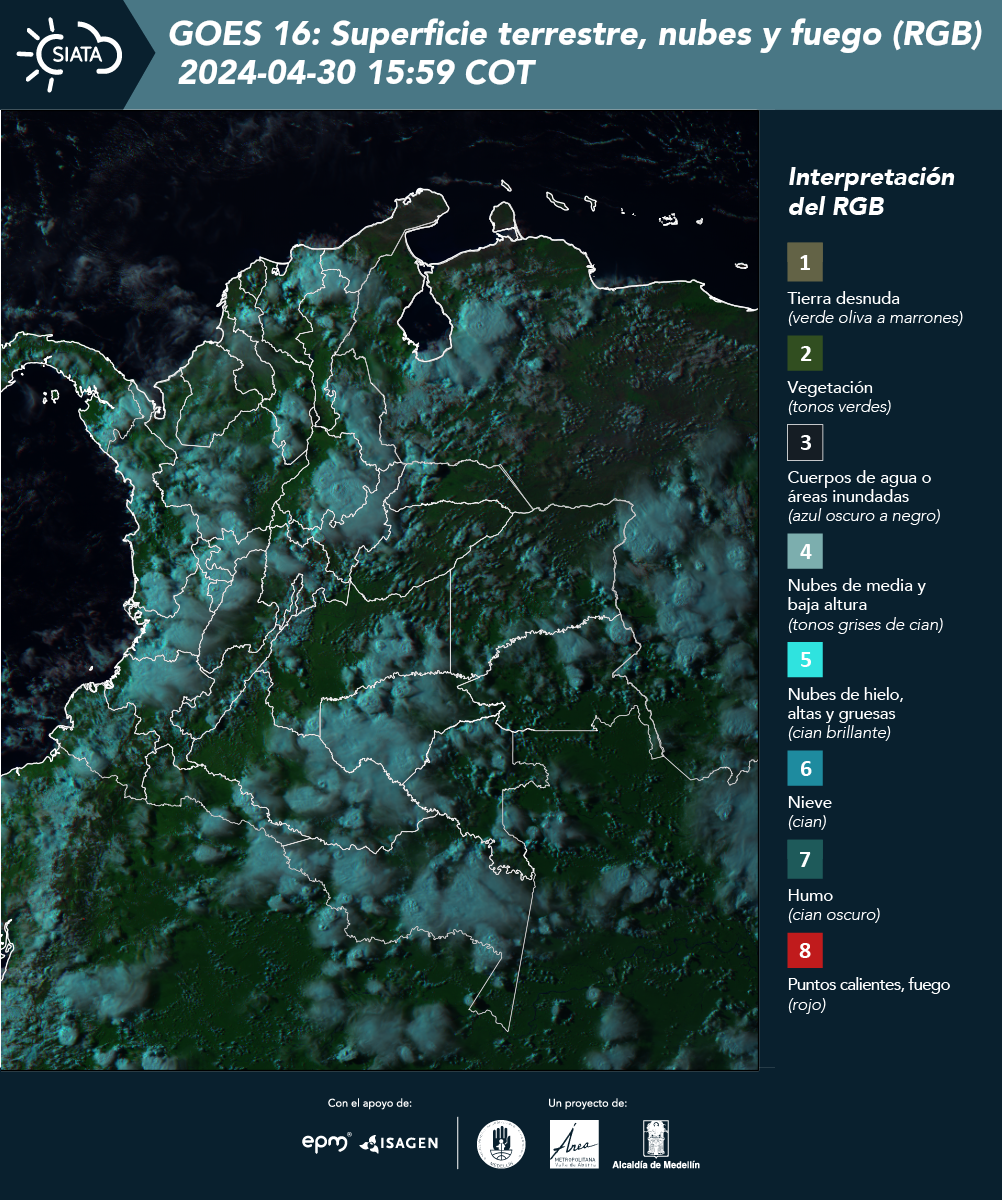1002x1200 pixels.
Task: Click Cuerpos de agua o áreas inundadas
Action: [x=859, y=487]
